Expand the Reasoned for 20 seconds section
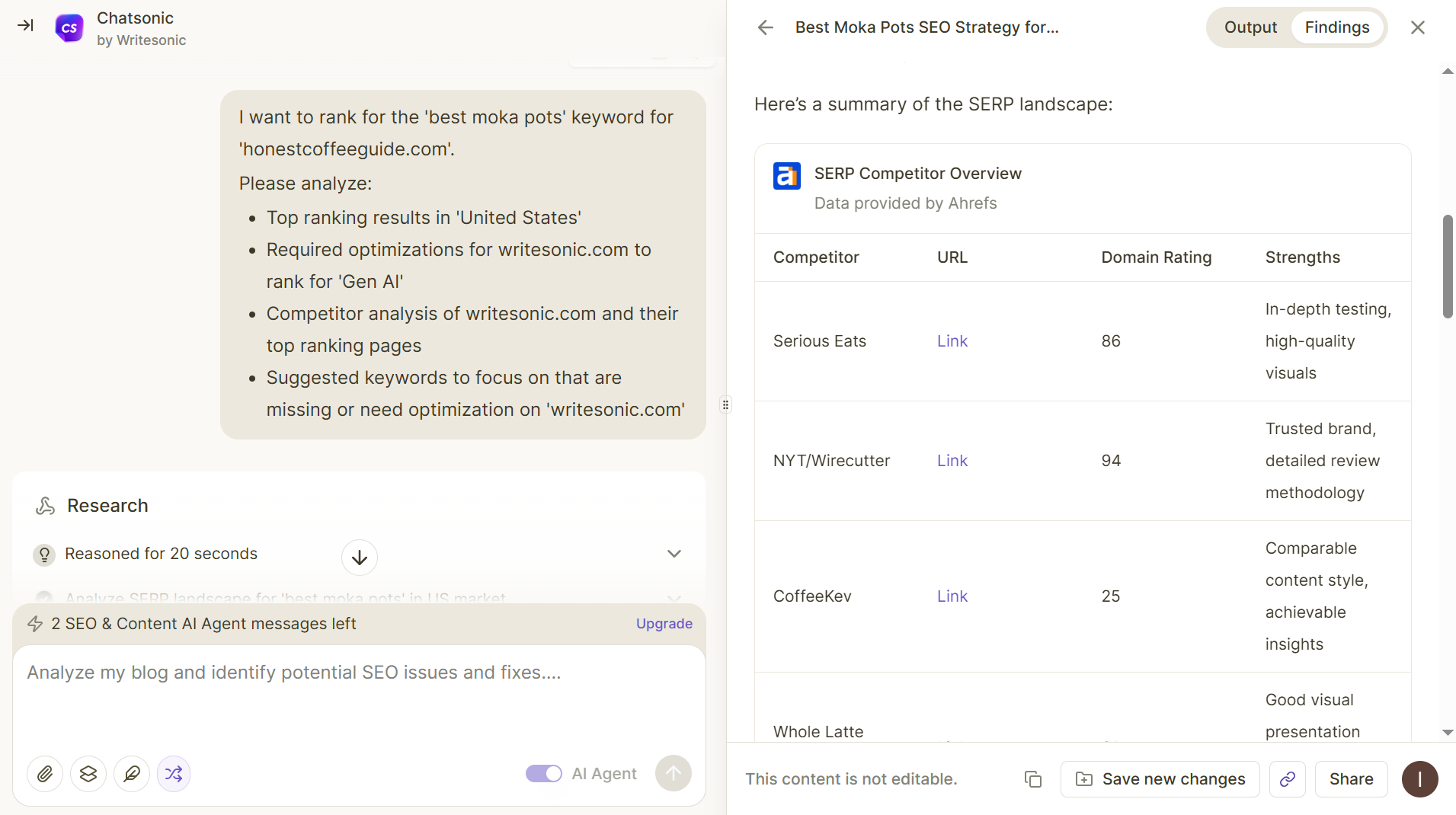The height and width of the screenshot is (815, 1456). click(x=674, y=554)
